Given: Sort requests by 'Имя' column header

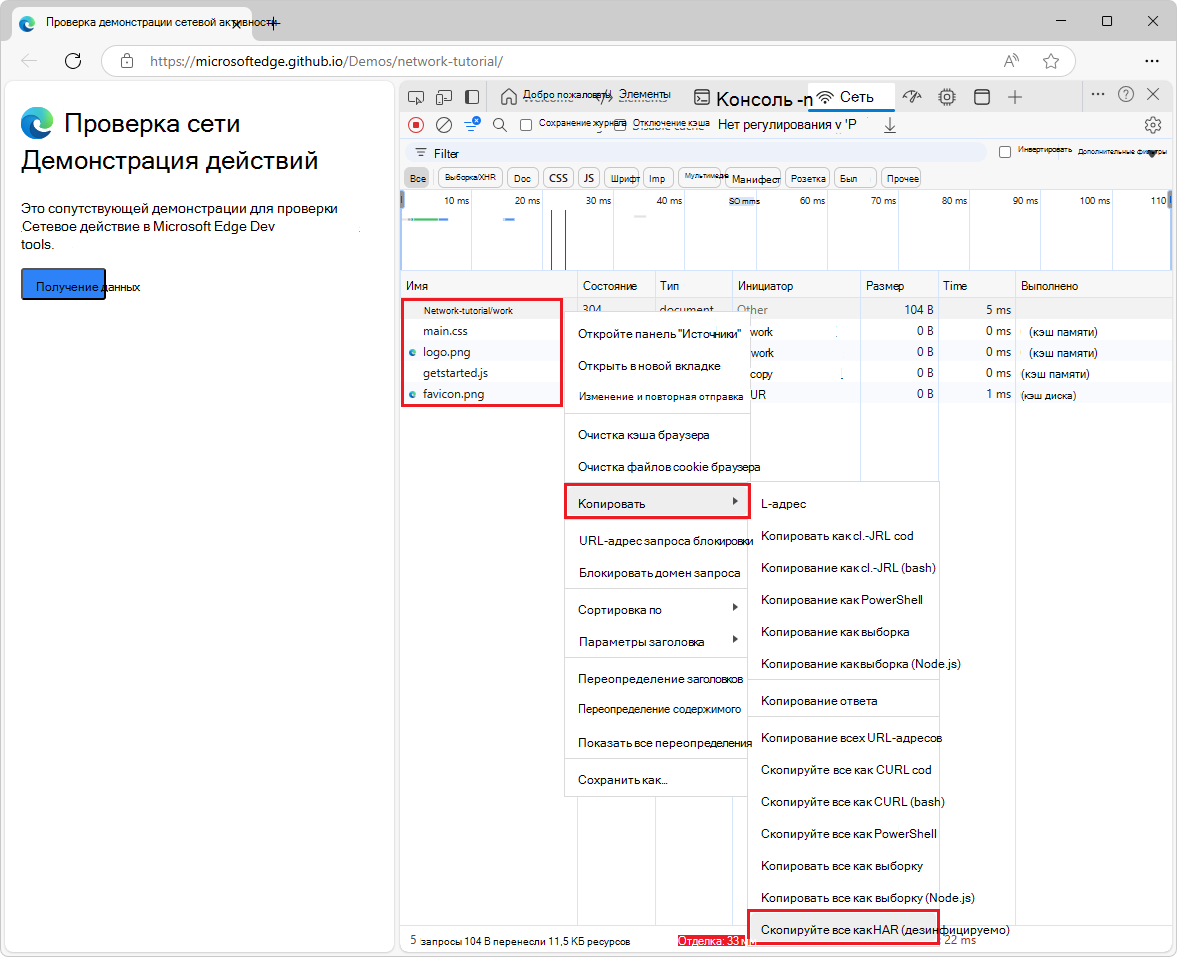Looking at the screenshot, I should (x=488, y=286).
